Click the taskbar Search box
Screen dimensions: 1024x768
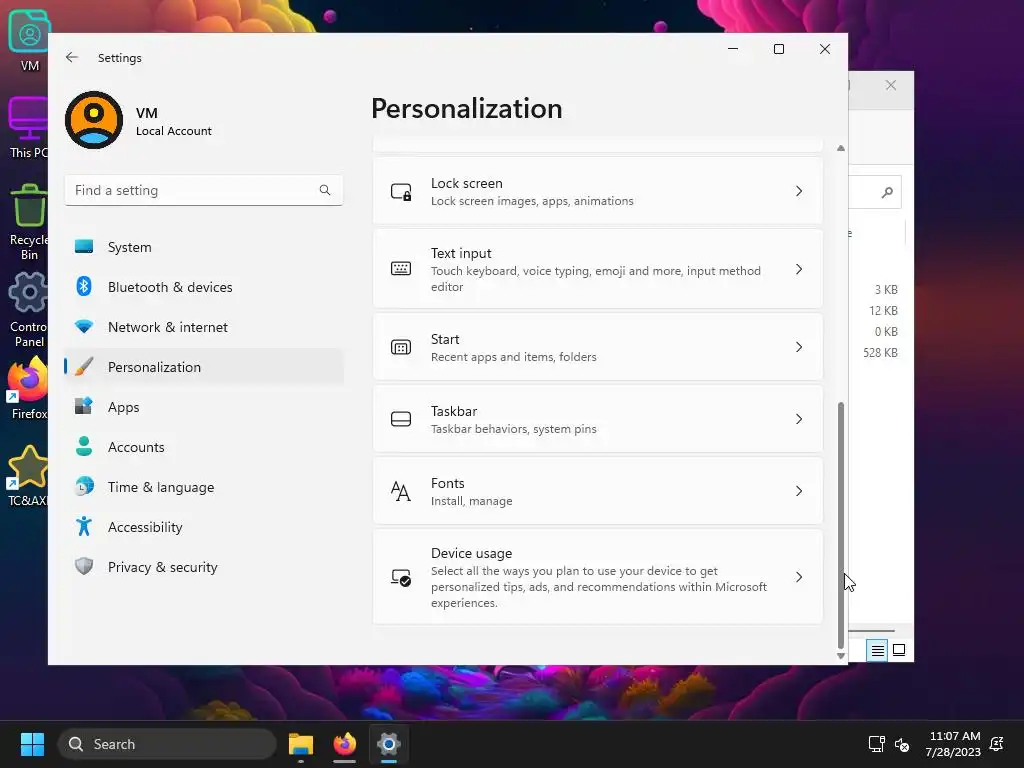click(x=167, y=744)
